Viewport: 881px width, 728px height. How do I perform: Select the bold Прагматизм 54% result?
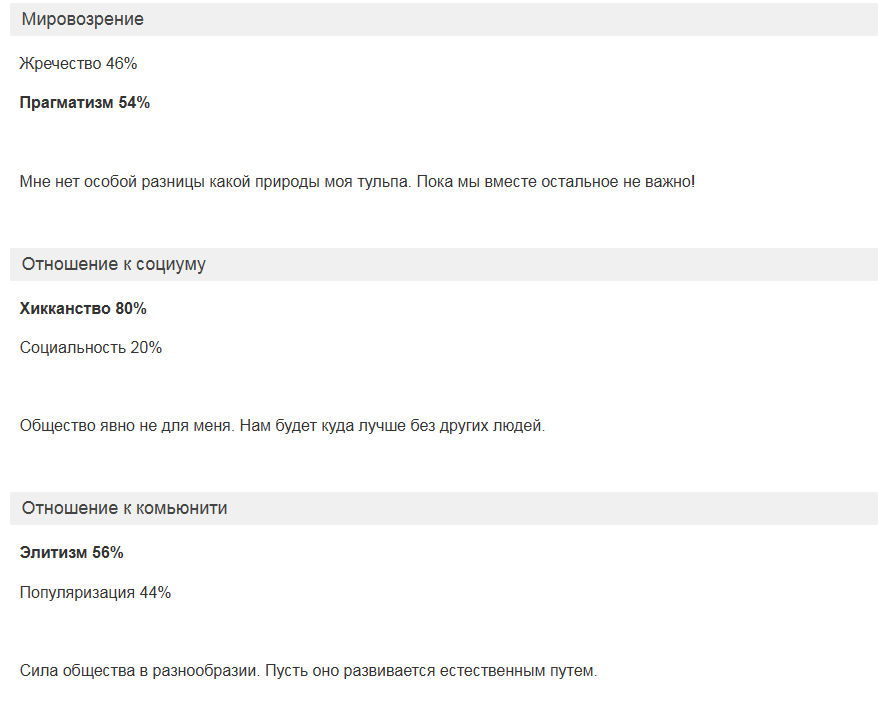tap(85, 103)
